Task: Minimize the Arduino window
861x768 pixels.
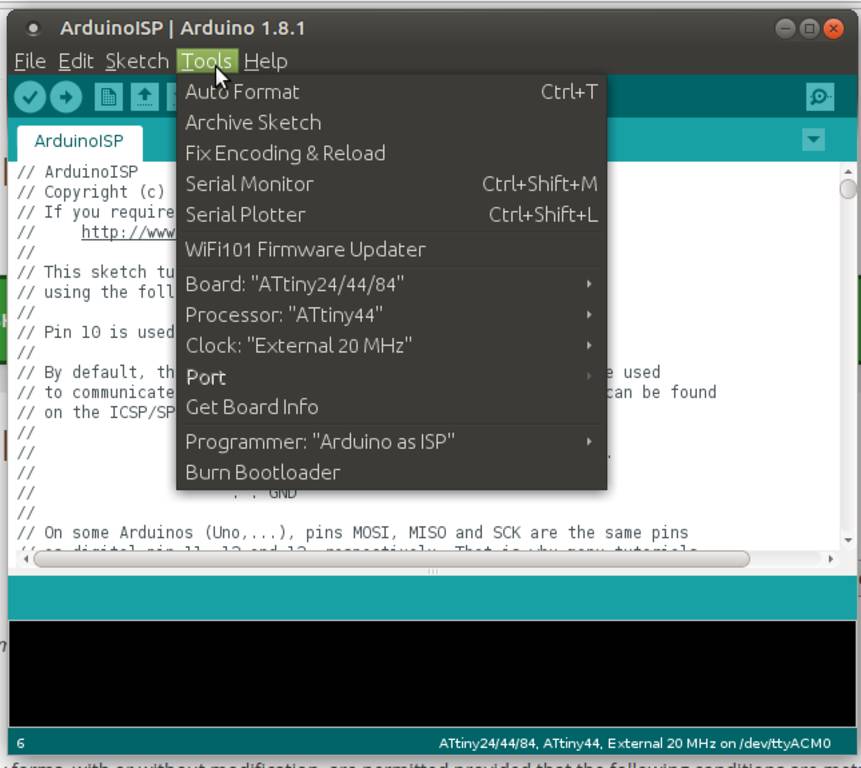Action: click(x=785, y=28)
